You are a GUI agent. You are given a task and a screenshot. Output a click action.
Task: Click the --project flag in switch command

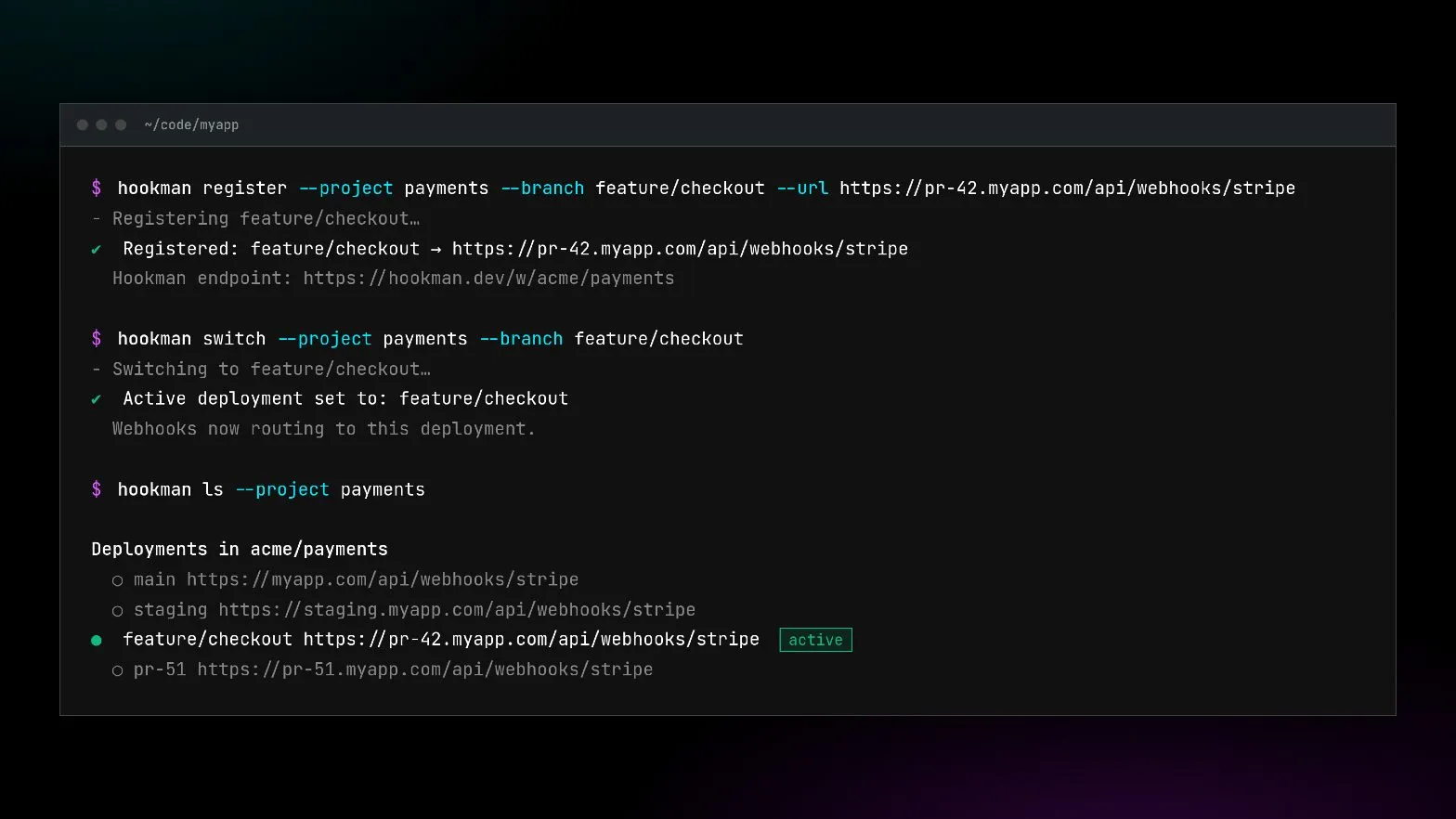(x=325, y=338)
